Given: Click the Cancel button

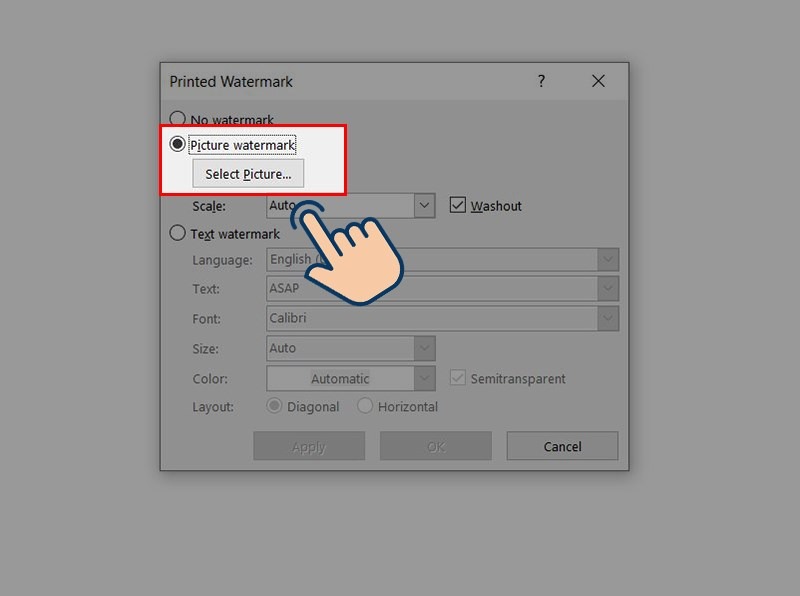Looking at the screenshot, I should (562, 446).
